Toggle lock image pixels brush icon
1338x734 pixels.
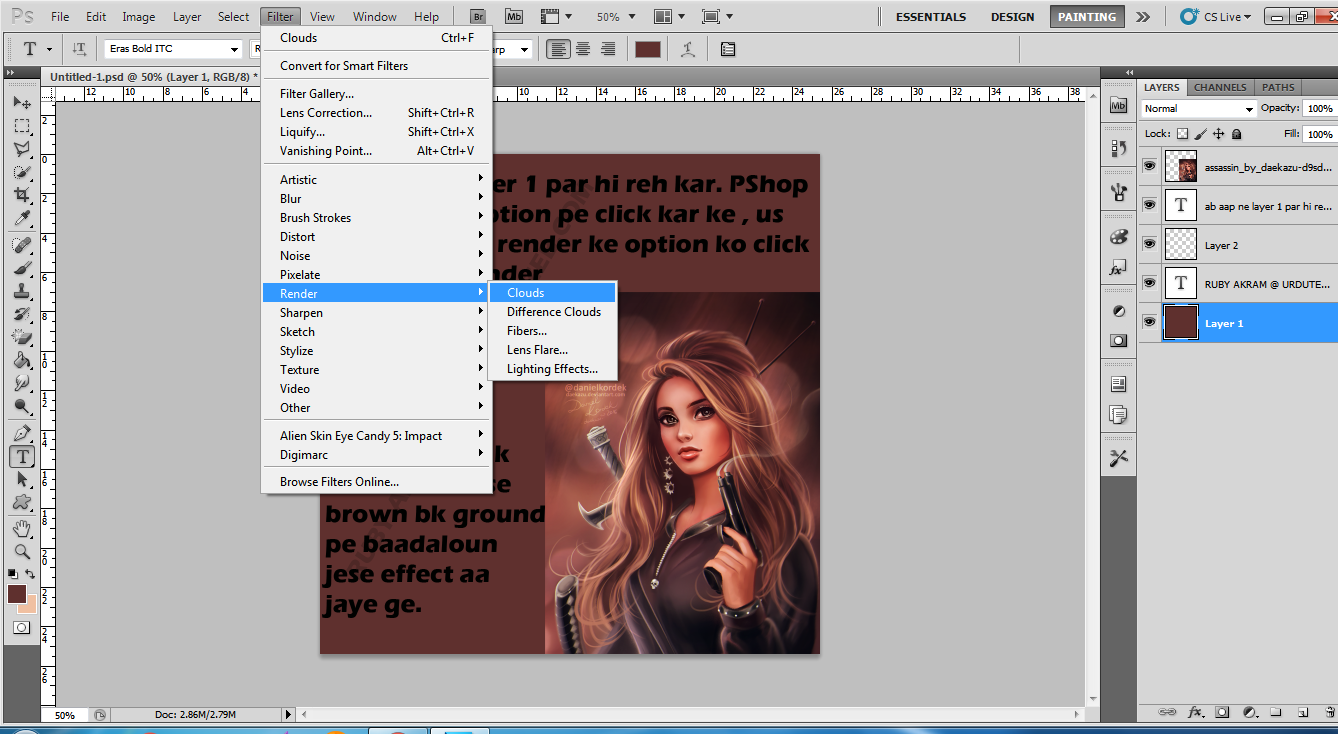coord(1201,133)
